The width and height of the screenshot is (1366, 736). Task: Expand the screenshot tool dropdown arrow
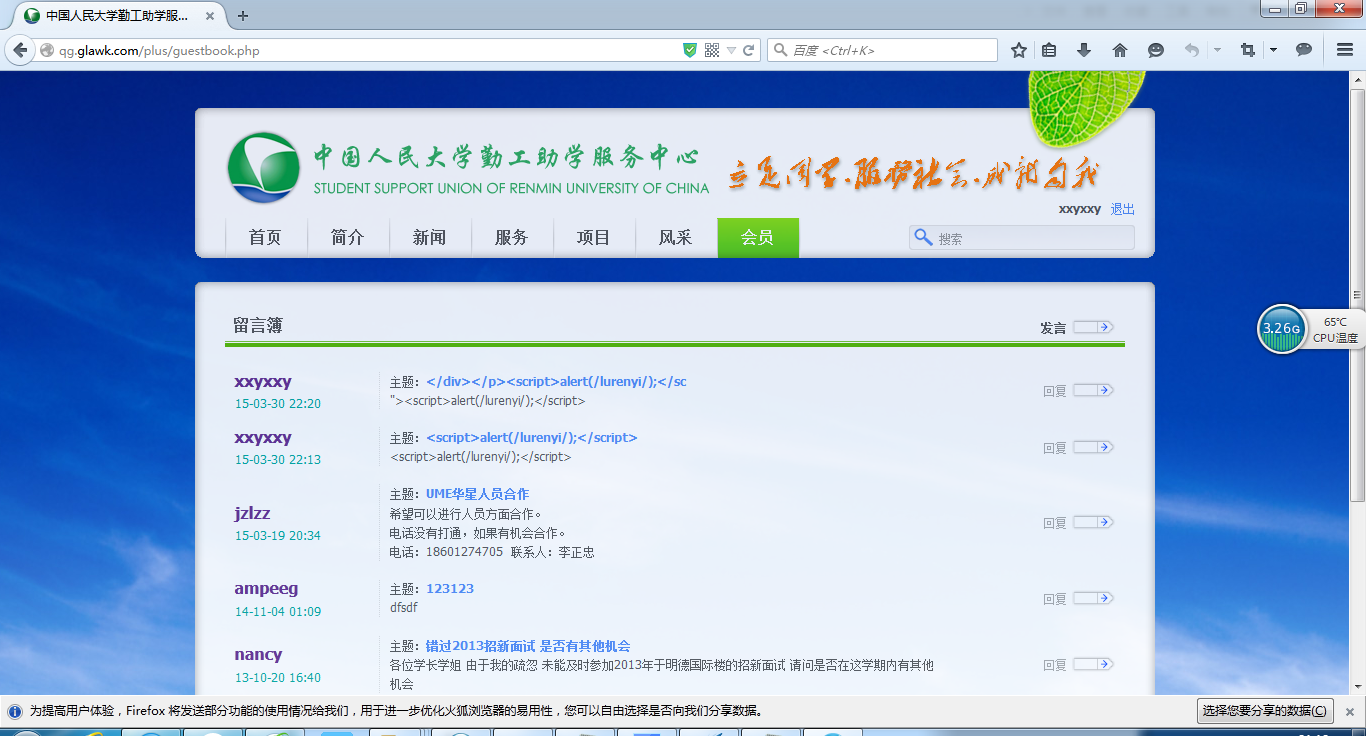(x=1273, y=50)
